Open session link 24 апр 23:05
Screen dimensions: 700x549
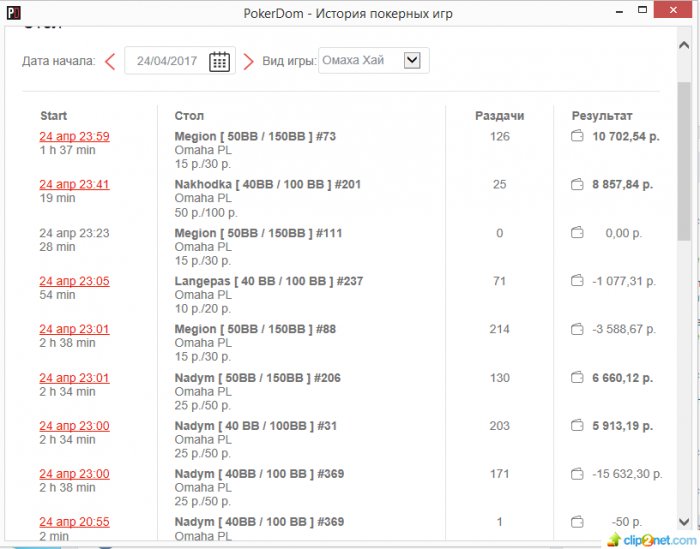click(74, 281)
